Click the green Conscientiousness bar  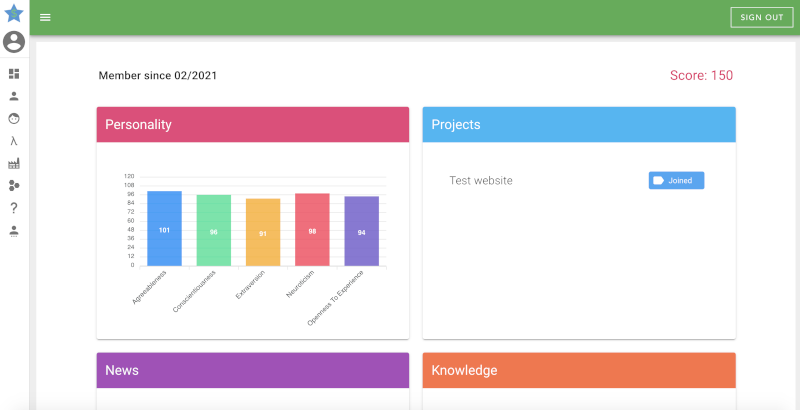coord(213,230)
